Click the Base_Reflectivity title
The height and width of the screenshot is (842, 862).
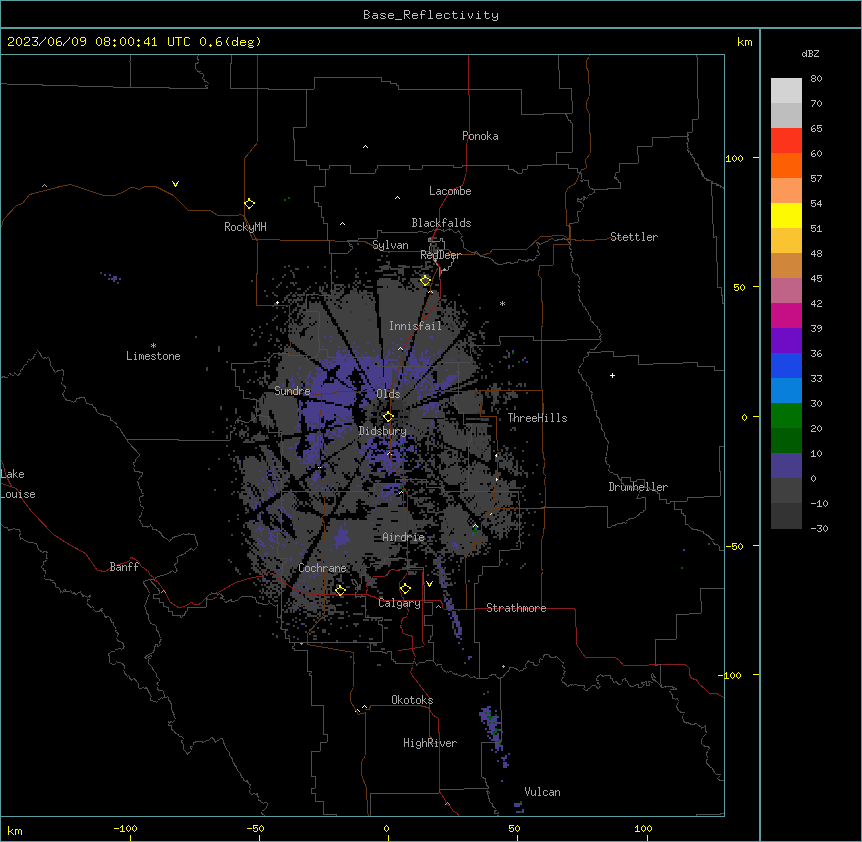[x=431, y=15]
